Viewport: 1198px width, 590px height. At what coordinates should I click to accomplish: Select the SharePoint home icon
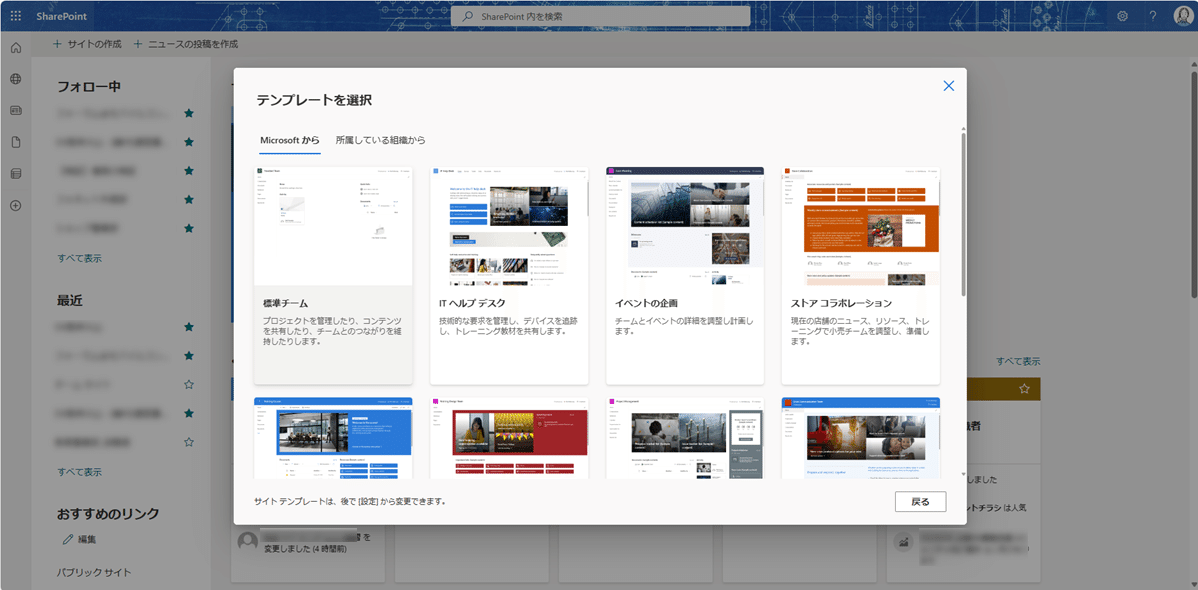click(15, 47)
